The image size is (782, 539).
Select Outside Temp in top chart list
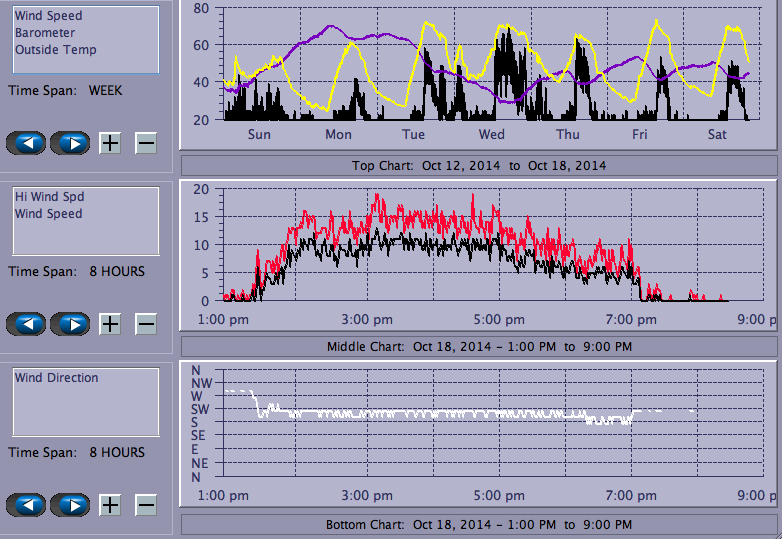(55, 50)
